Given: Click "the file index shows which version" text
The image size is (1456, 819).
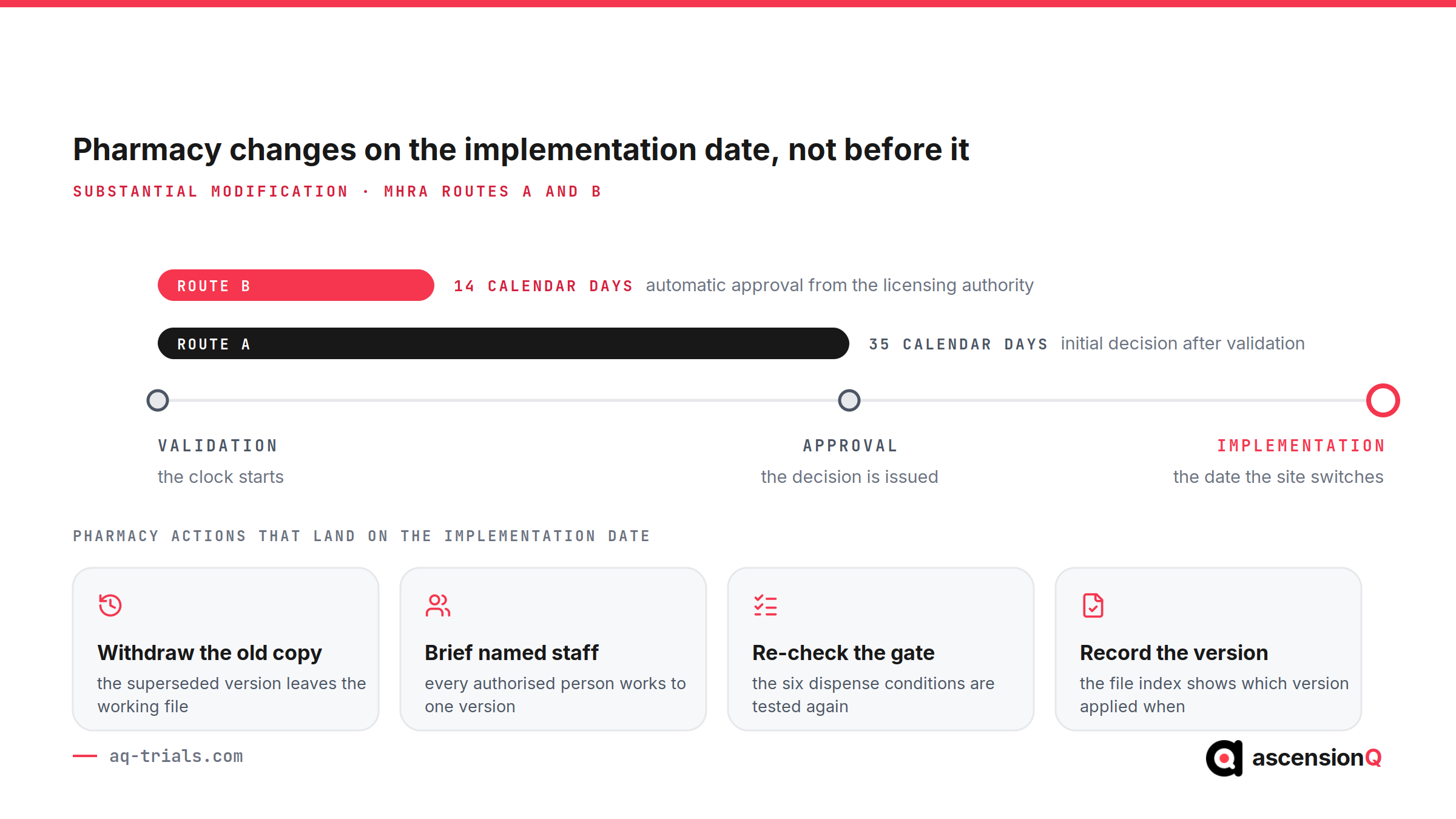Looking at the screenshot, I should pyautogui.click(x=1214, y=683).
